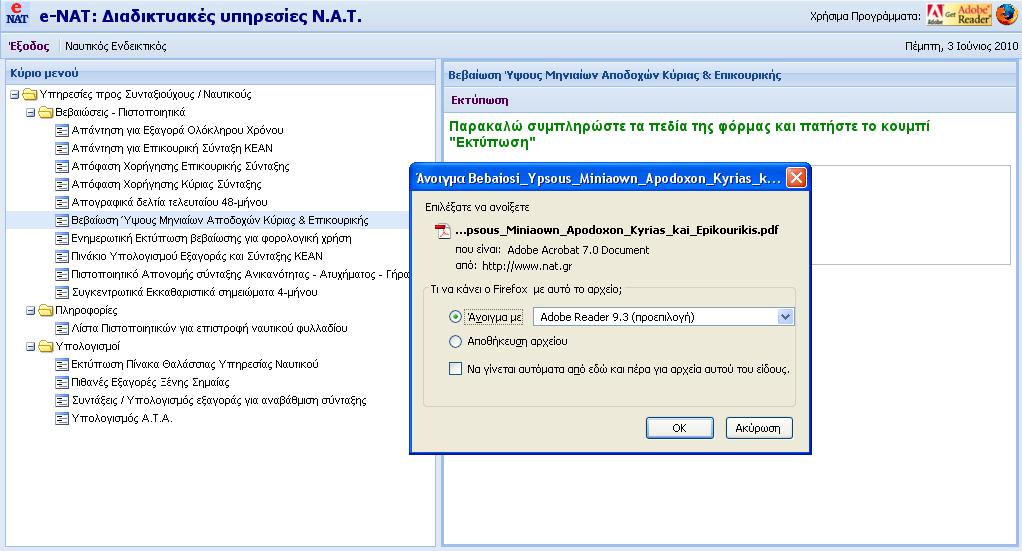1022x551 pixels.
Task: Click document icon of Απάντηση για Εξαγορά Ολόκληρου Χρόνου
Action: click(x=62, y=130)
